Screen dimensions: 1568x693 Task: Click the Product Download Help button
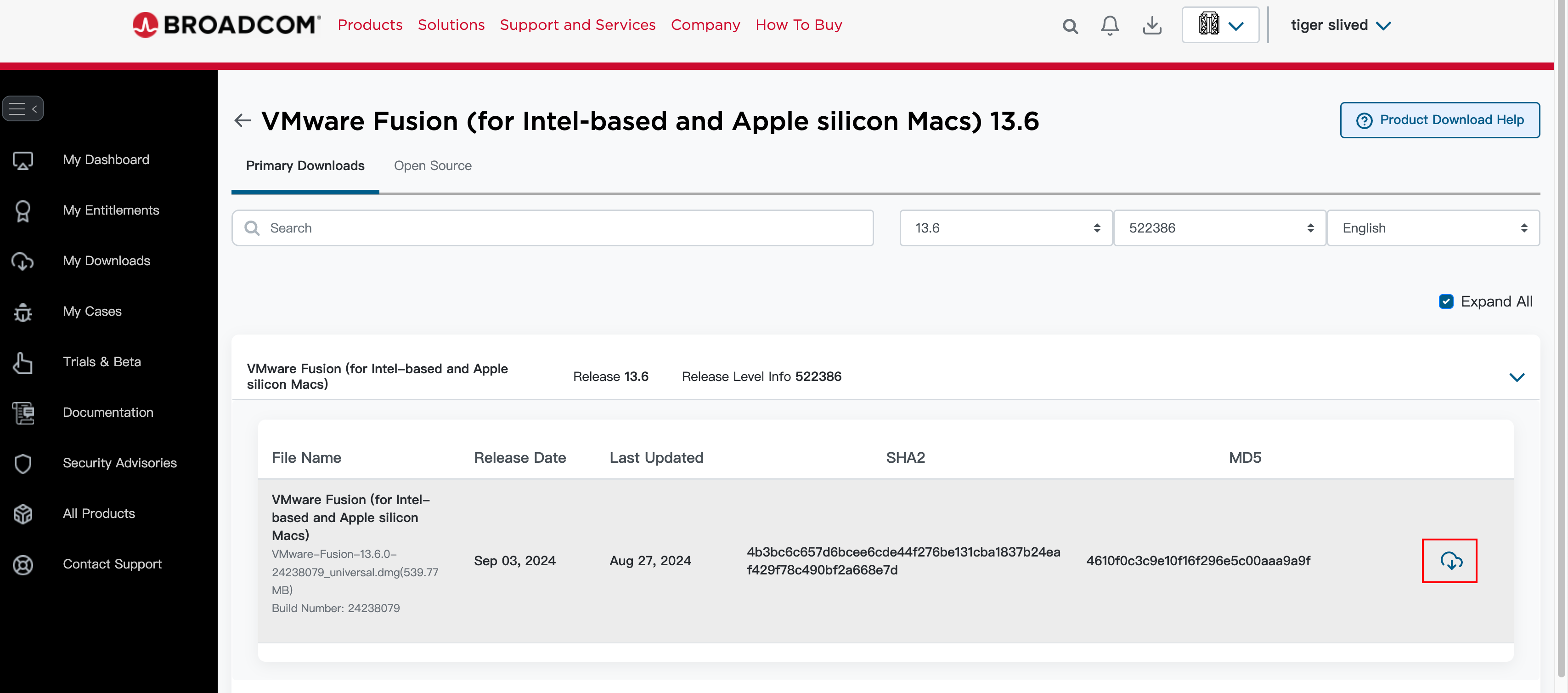[1439, 120]
